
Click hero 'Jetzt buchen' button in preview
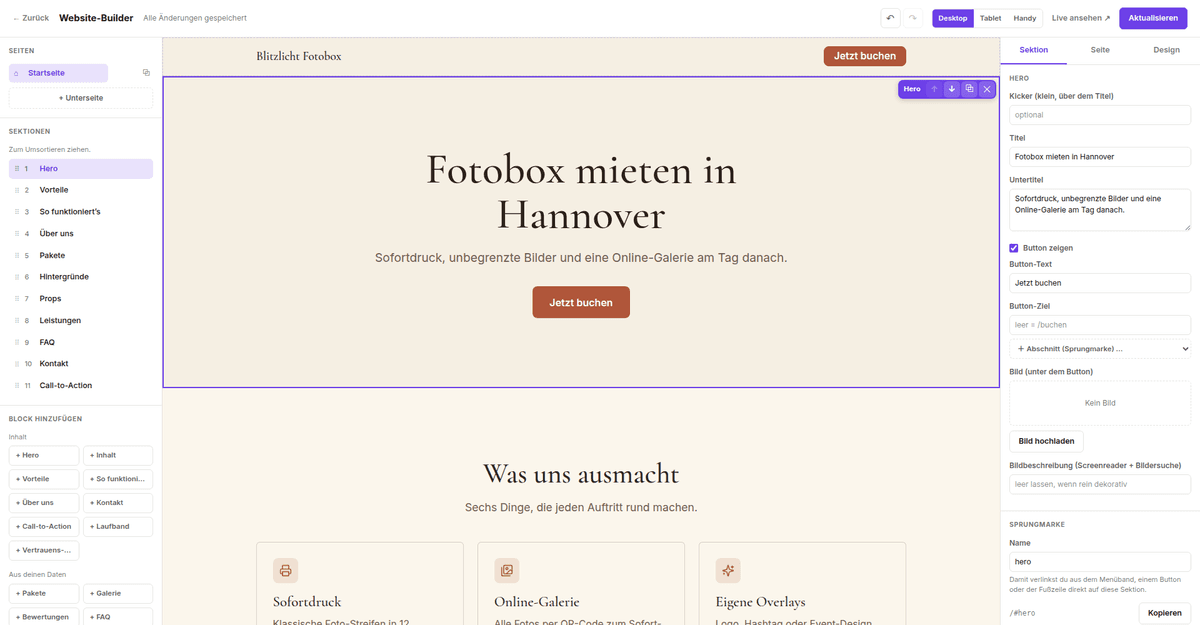tap(581, 302)
